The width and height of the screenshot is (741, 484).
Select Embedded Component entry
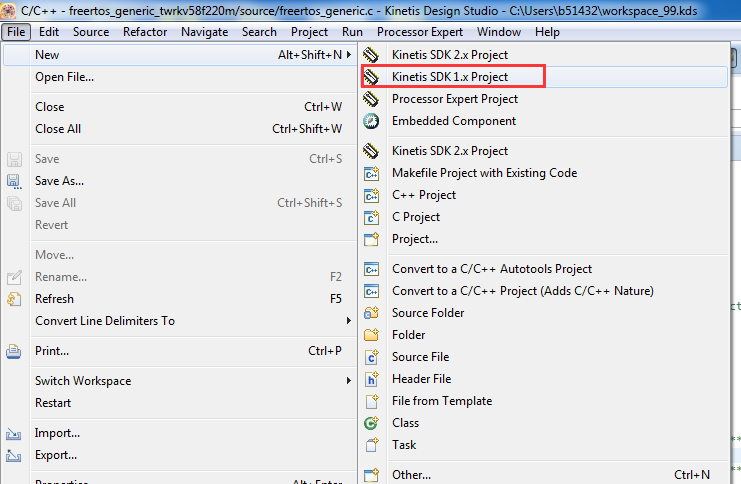(x=544, y=121)
